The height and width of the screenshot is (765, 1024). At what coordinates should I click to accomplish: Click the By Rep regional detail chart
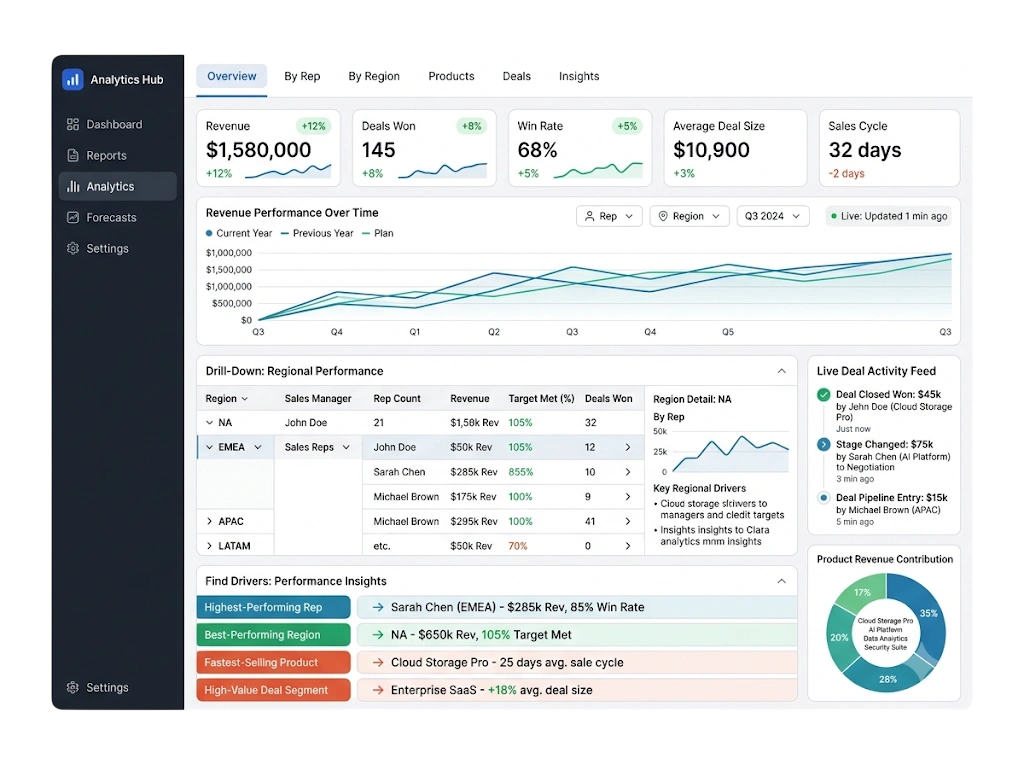pos(730,453)
